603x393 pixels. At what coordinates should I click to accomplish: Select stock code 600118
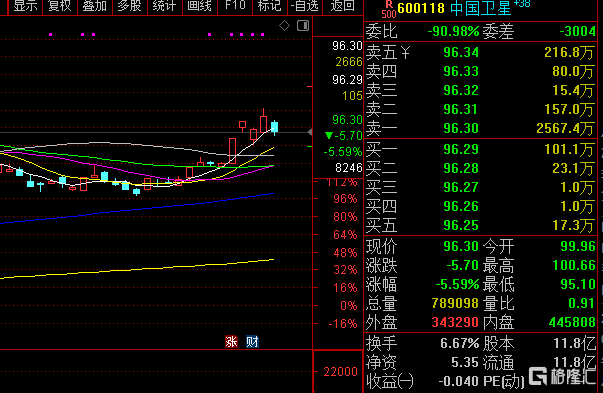(421, 8)
